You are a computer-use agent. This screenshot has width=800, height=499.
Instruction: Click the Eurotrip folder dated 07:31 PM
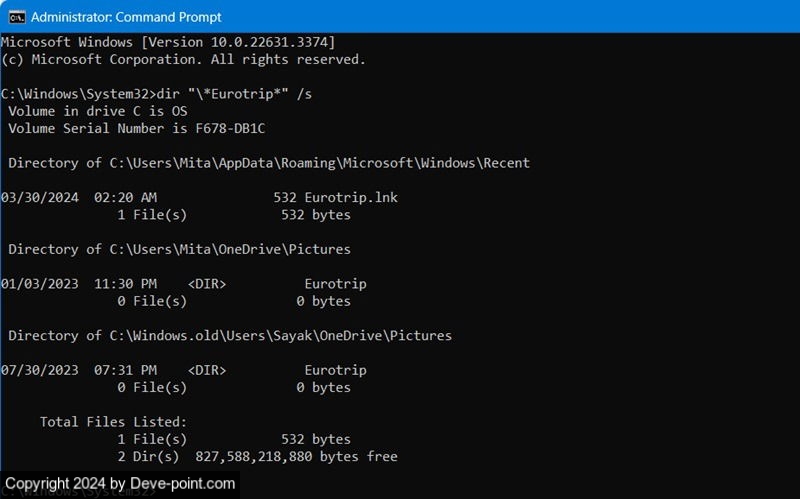tap(335, 370)
